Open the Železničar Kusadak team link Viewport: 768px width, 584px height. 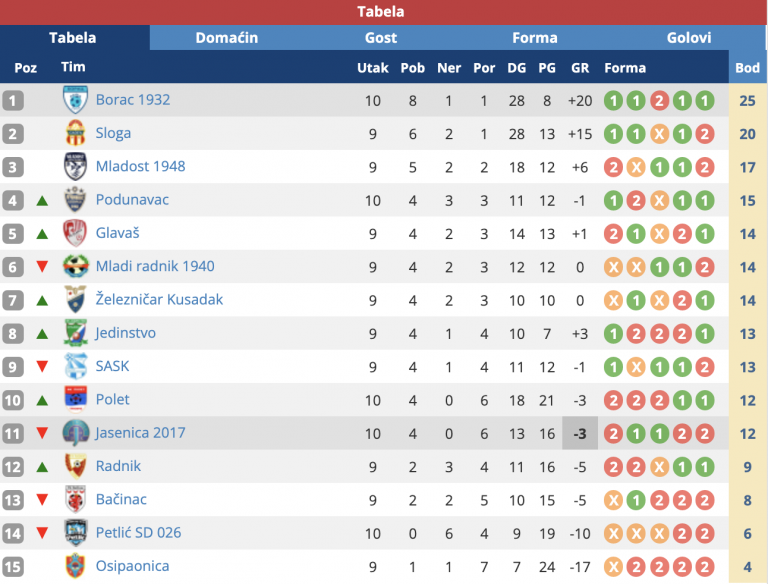click(159, 299)
